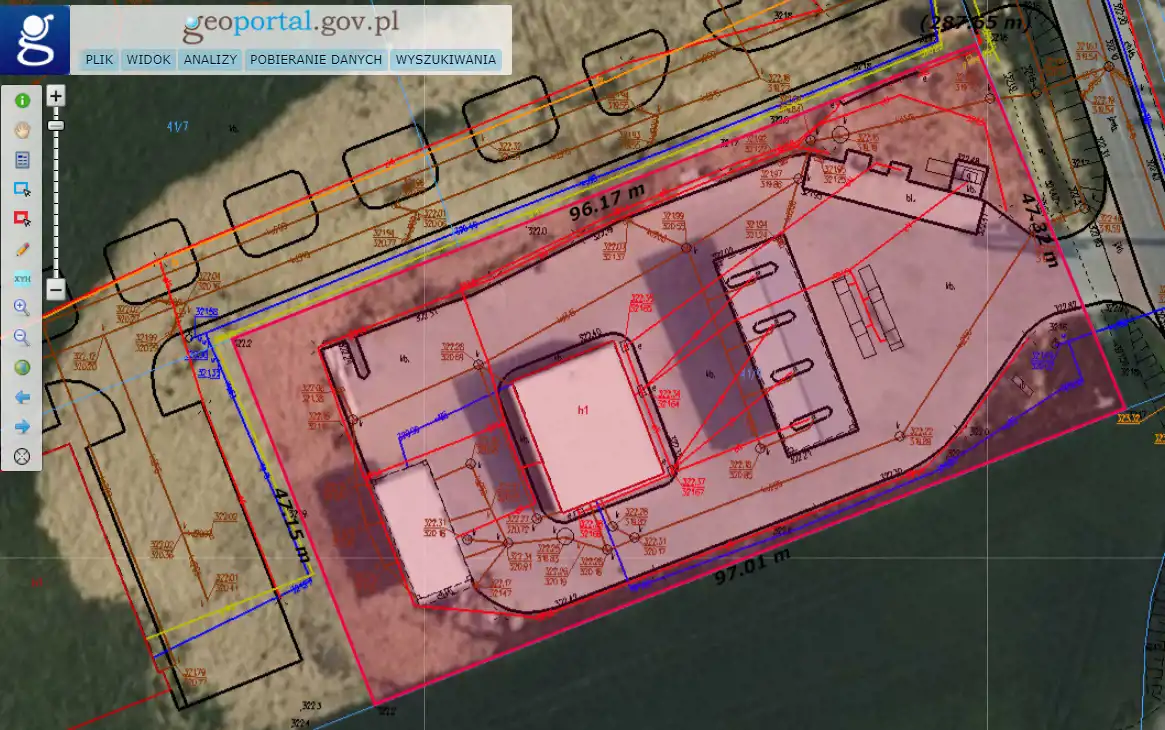Click the XYH coordinates tool

[x=22, y=279]
